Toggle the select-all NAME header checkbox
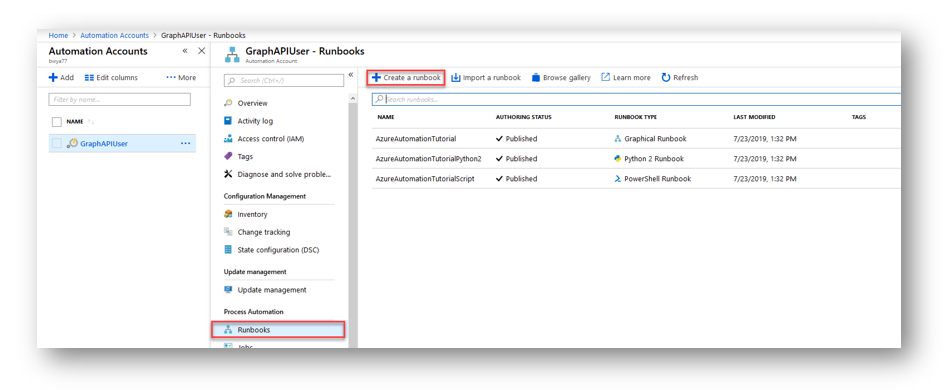Viewport: 952px width, 390px height. (x=57, y=121)
